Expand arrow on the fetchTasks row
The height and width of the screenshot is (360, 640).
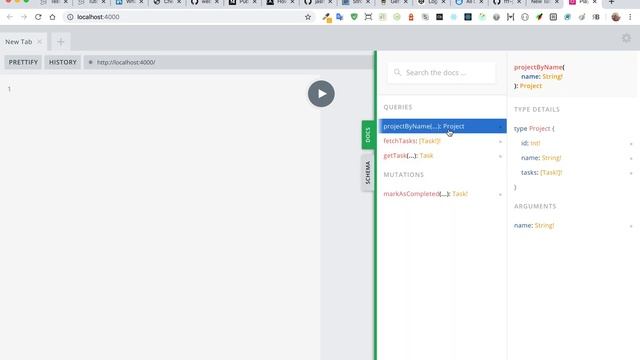pos(500,142)
